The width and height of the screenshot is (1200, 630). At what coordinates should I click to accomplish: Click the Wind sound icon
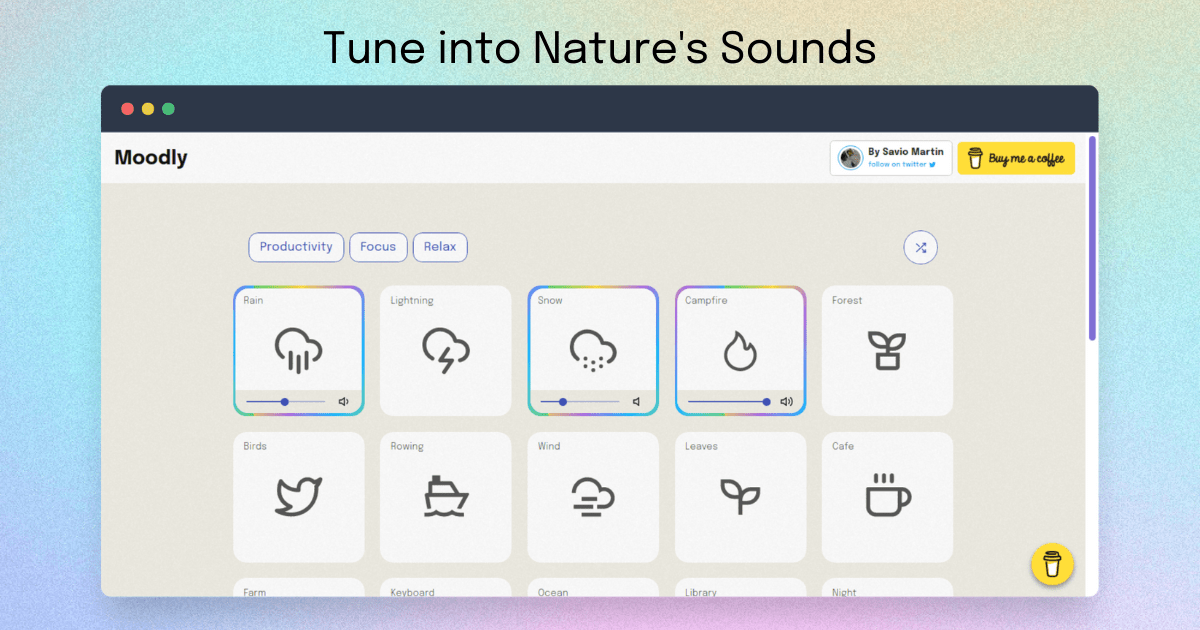click(592, 497)
